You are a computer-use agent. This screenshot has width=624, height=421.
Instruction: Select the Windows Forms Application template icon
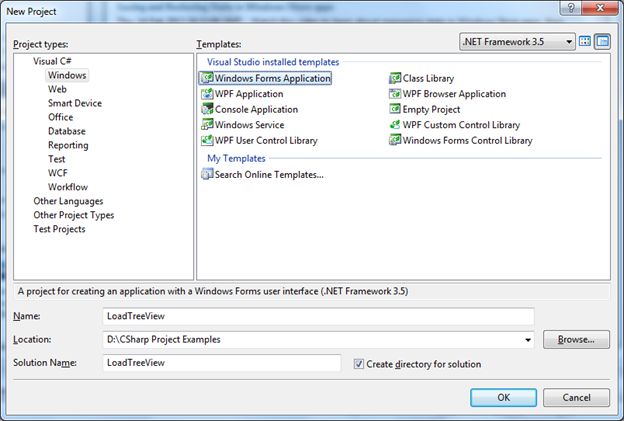click(207, 78)
